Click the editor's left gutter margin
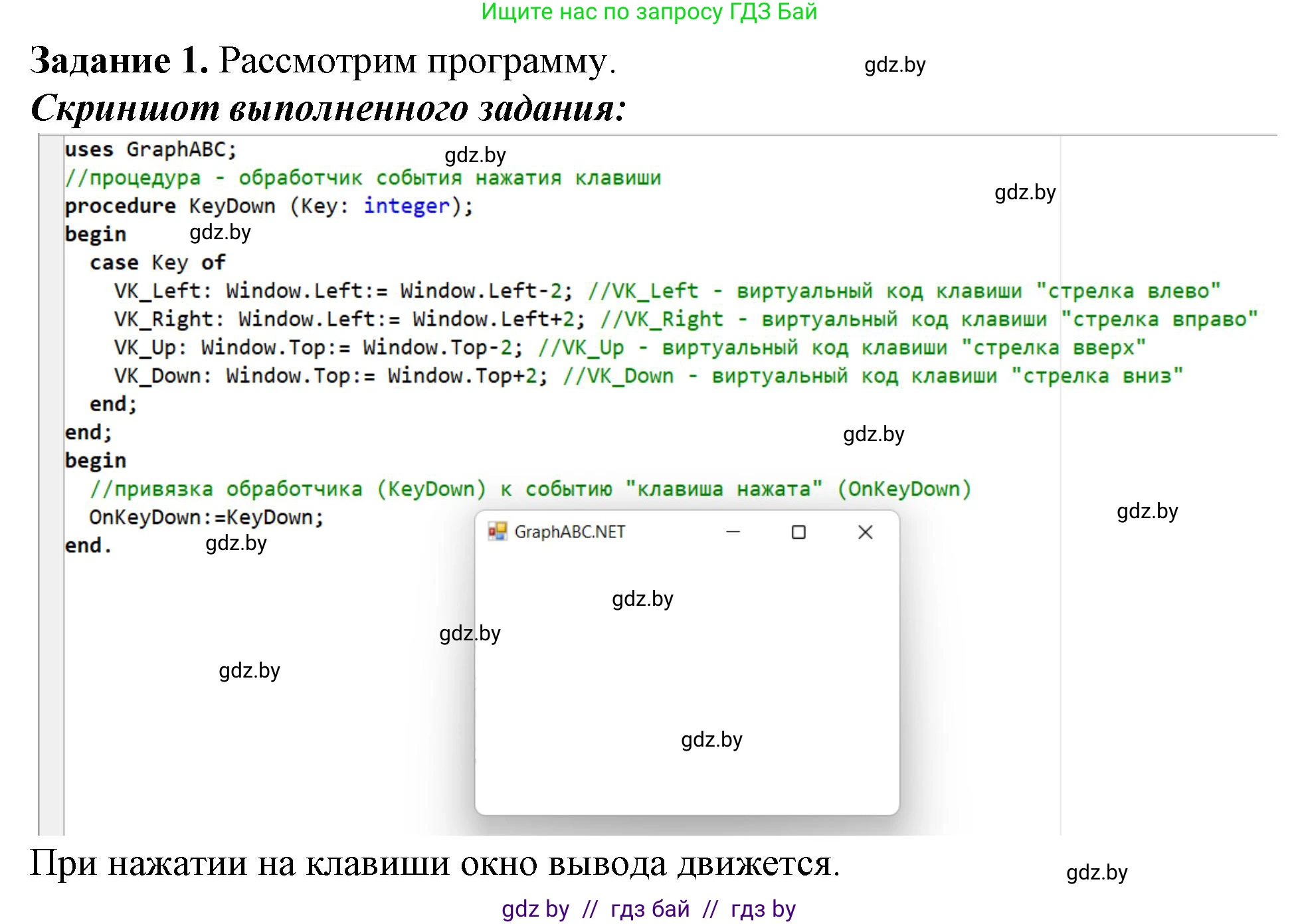 pos(51,465)
